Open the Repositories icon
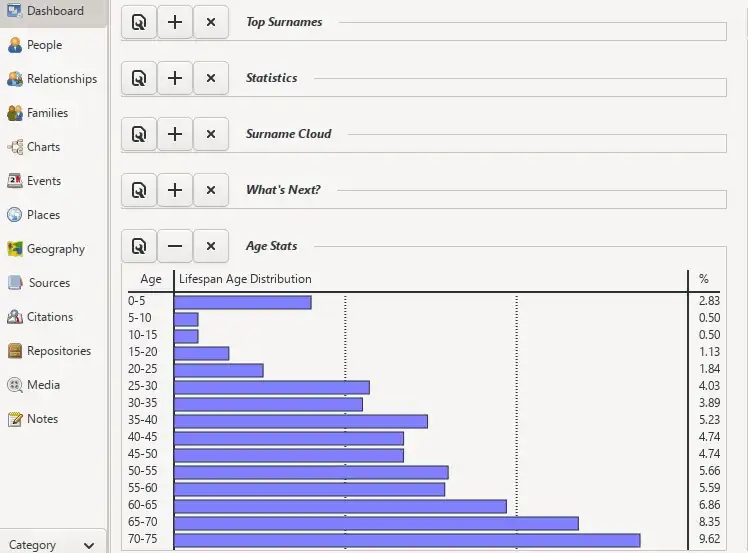 pos(15,351)
